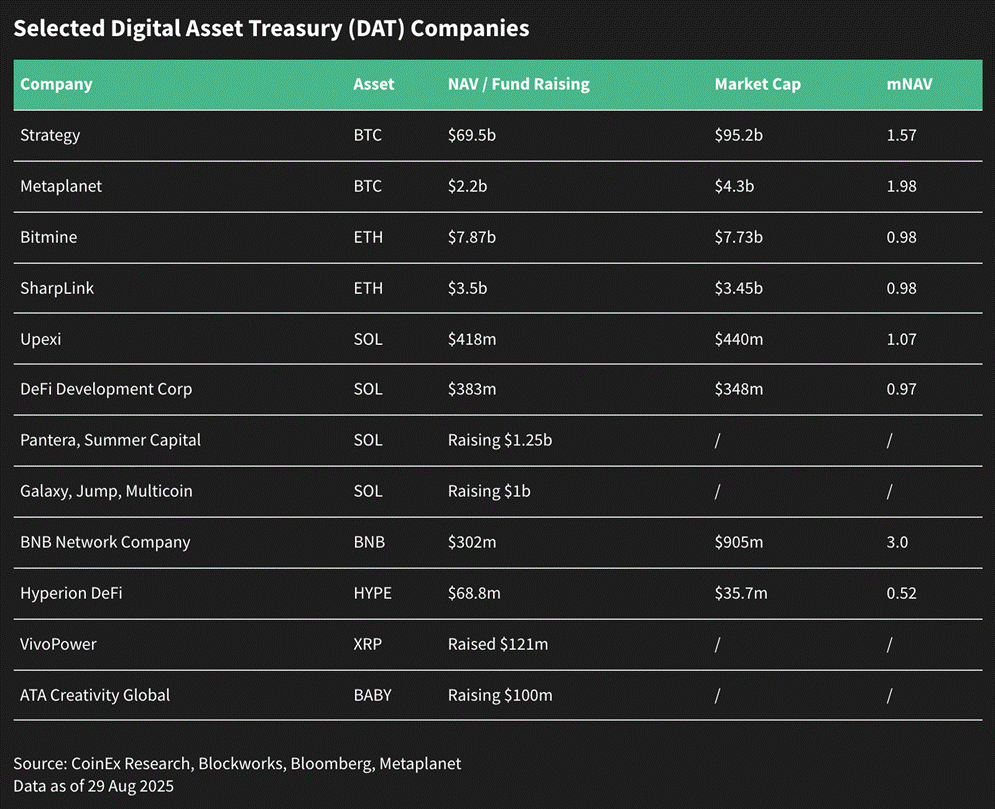Click the SharpLink row name
This screenshot has height=809, width=995.
[56, 288]
